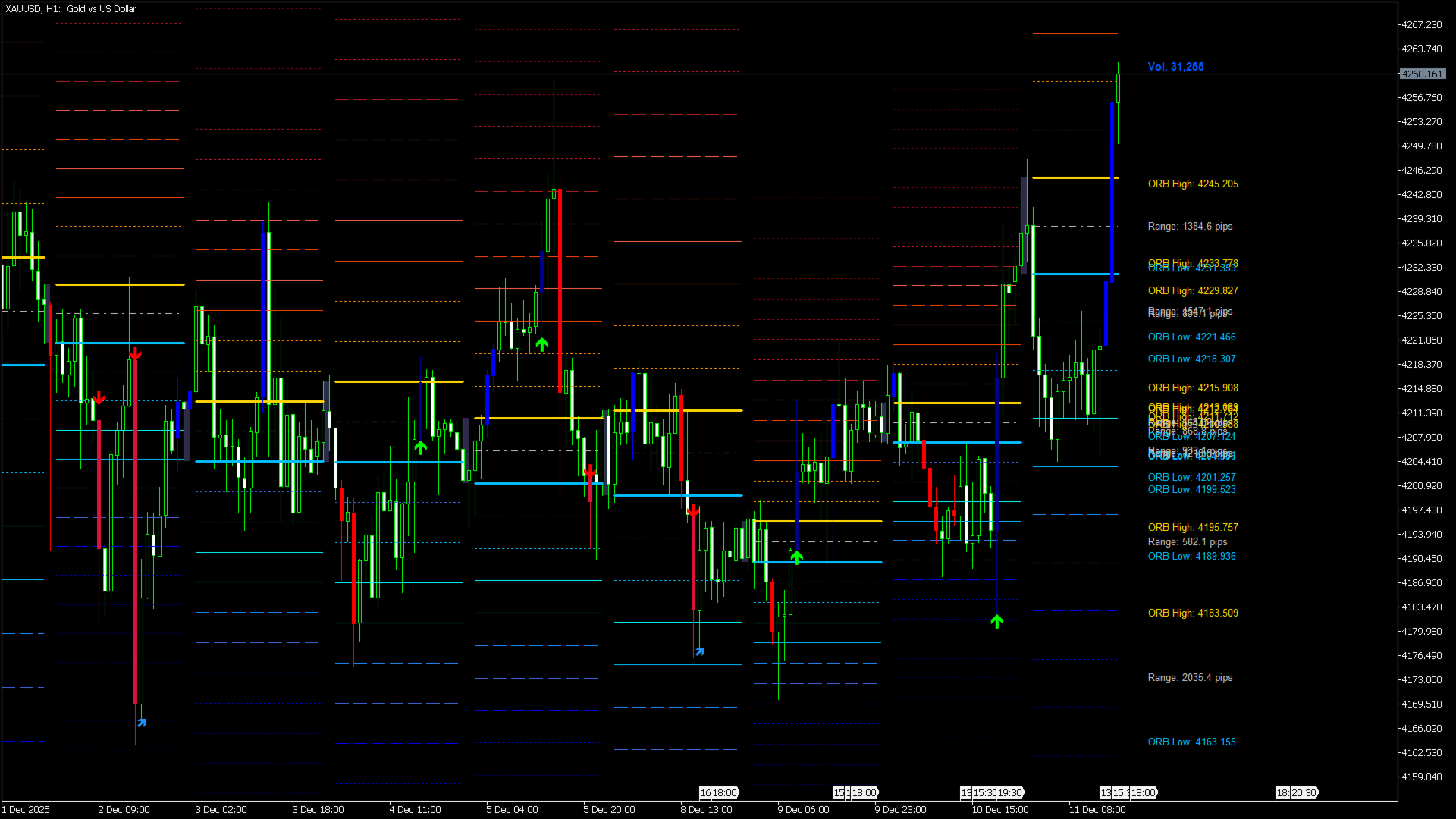Select the red down arrow above 8 Dec 13:00
The height and width of the screenshot is (819, 1456).
[692, 511]
